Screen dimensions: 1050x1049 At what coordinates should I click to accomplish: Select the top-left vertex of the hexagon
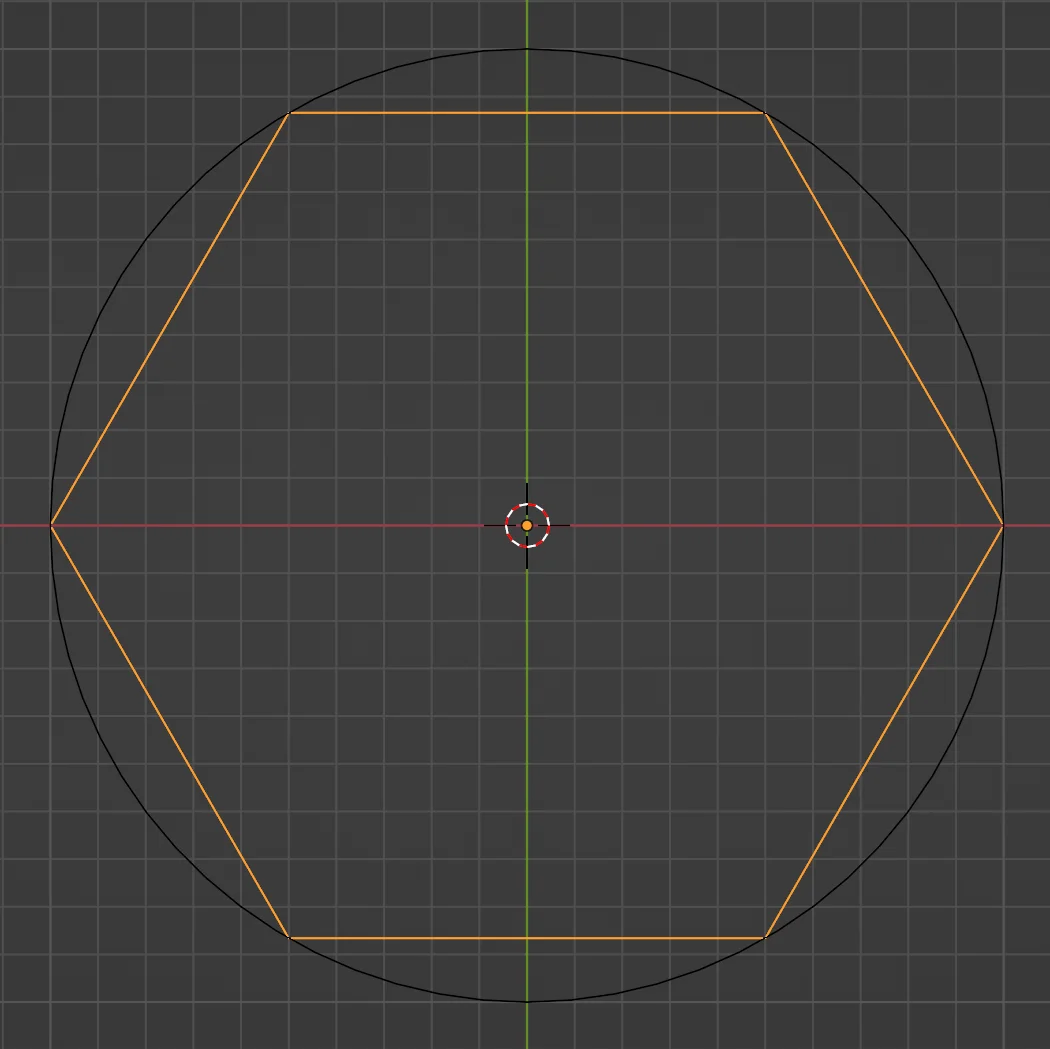pos(290,113)
